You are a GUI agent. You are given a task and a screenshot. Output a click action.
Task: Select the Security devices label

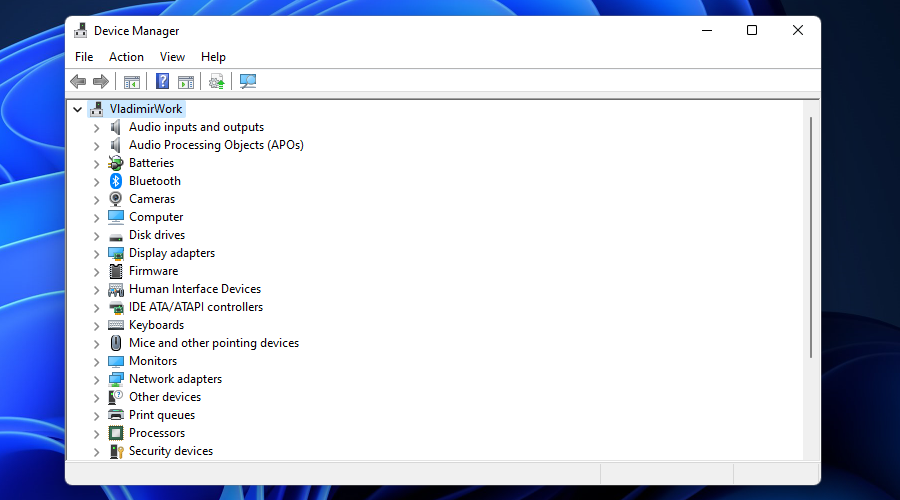coord(170,451)
